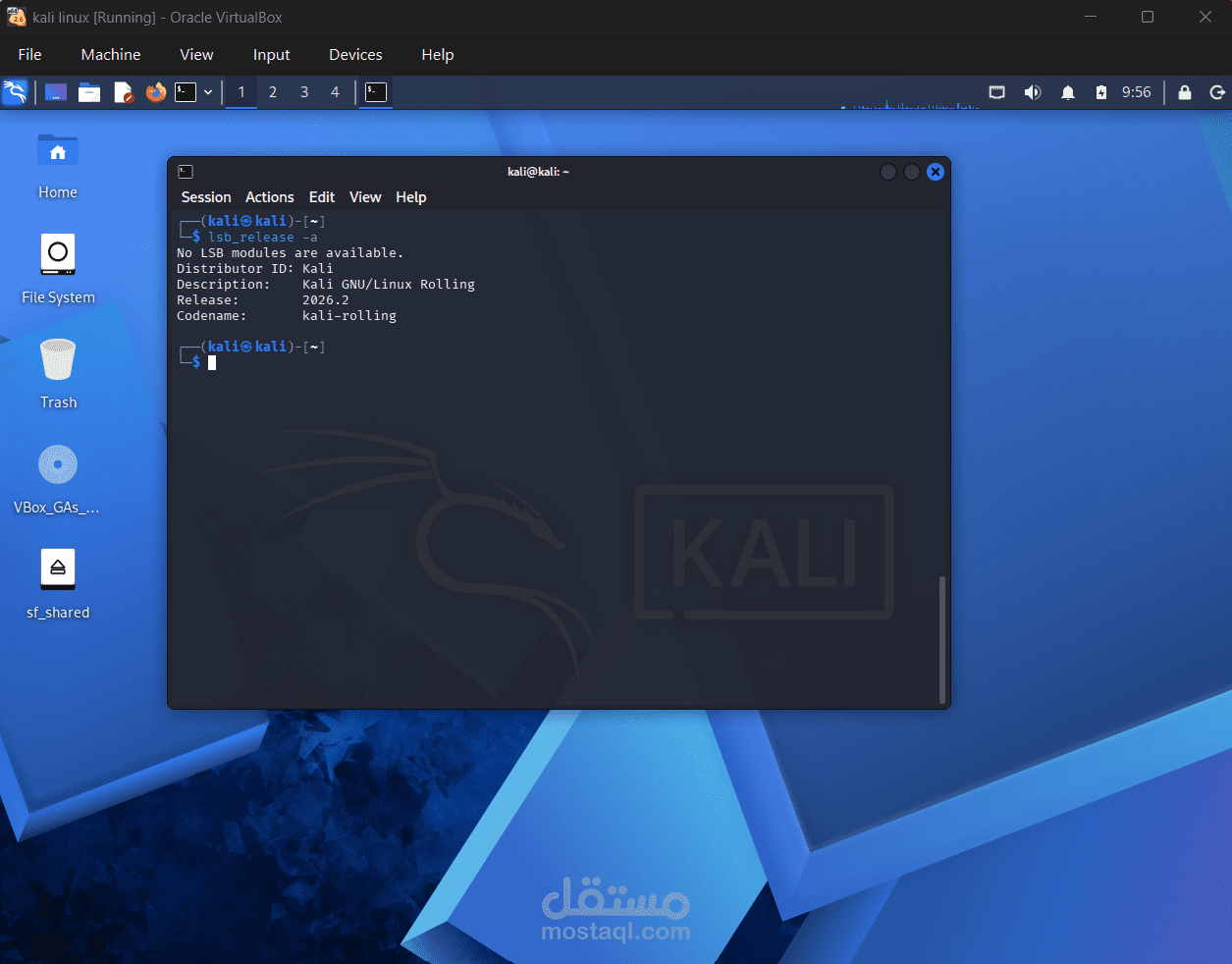The height and width of the screenshot is (964, 1232).
Task: Launch Firefox from the top panel
Action: point(156,92)
